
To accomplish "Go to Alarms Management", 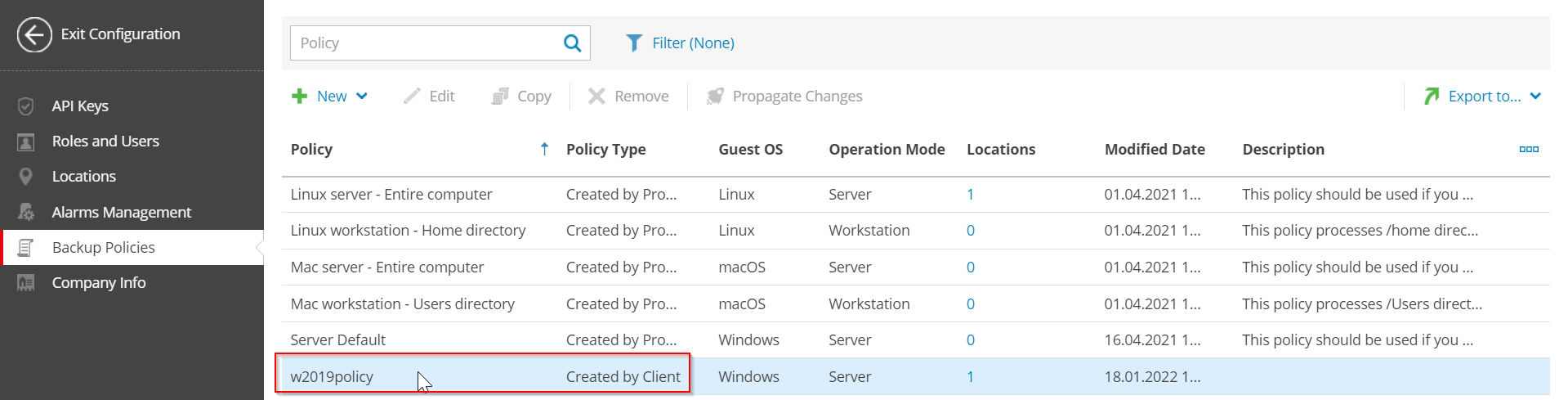I will [121, 213].
